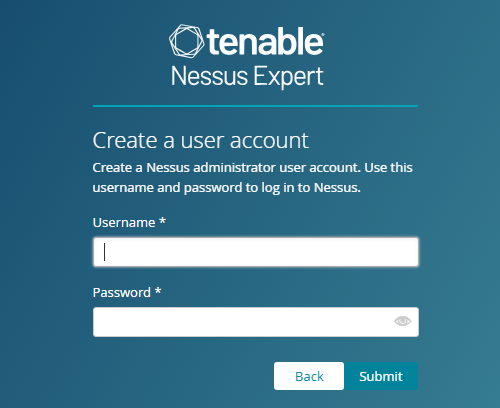
Task: Click the Create a user account heading
Action: pos(201,140)
